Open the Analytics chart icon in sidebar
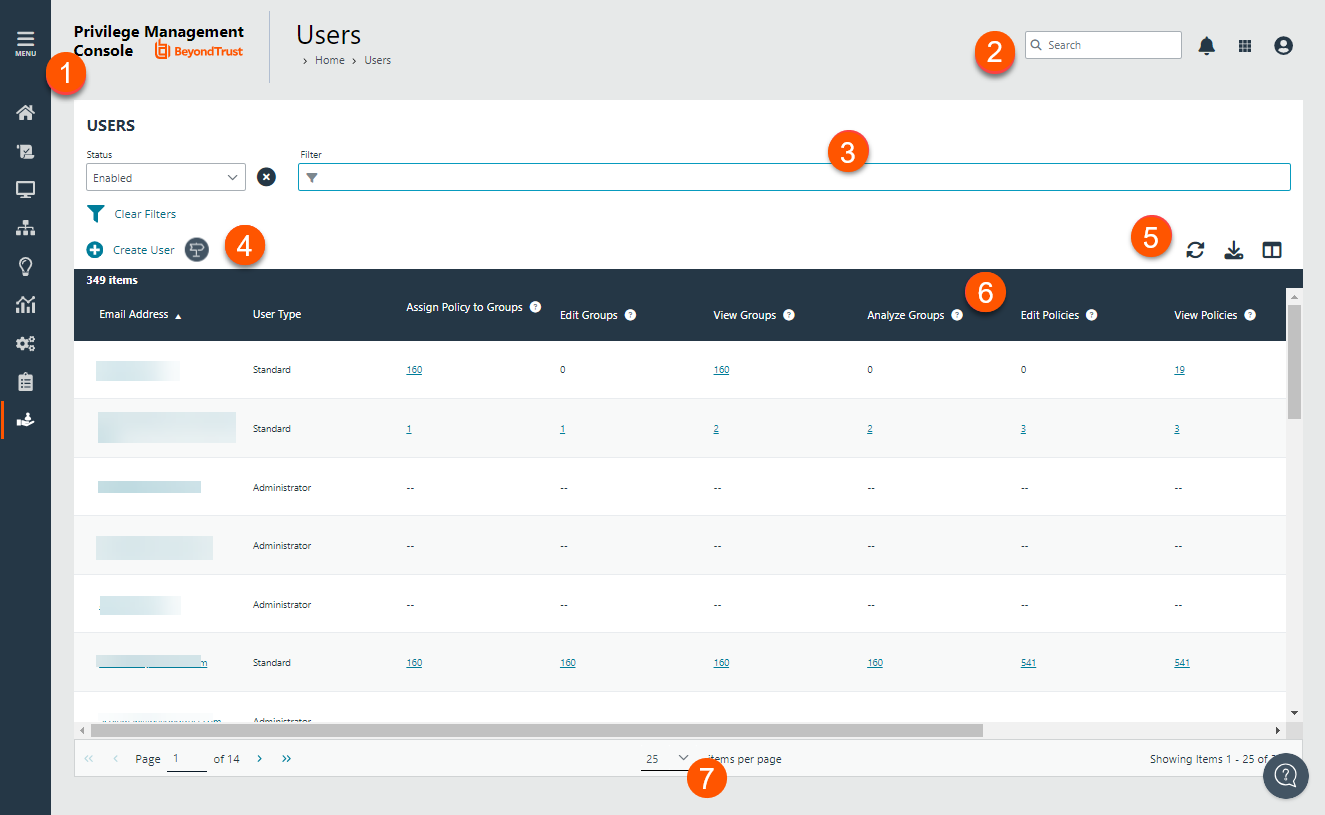Viewport: 1325px width, 815px height. [25, 305]
